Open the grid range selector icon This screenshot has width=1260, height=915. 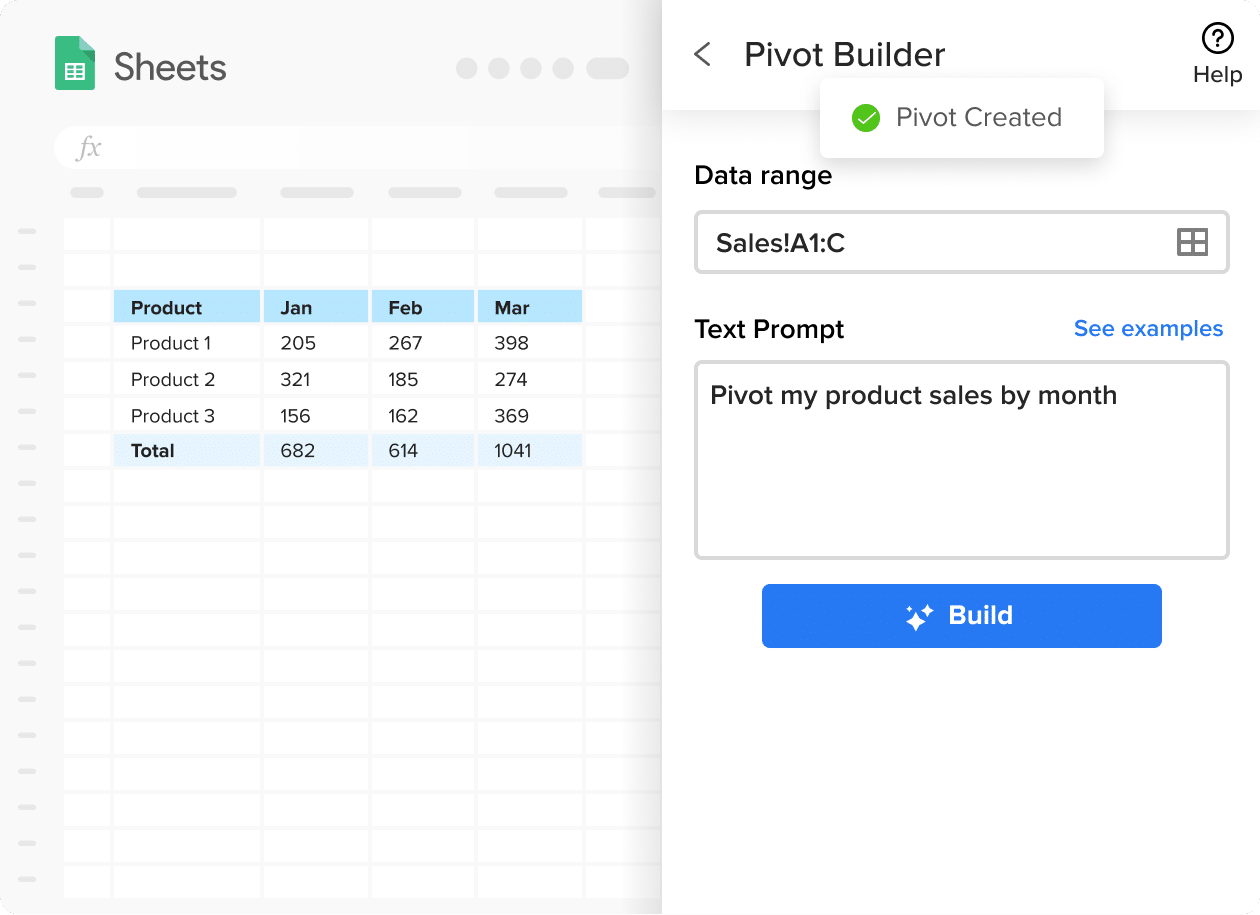(x=1192, y=241)
